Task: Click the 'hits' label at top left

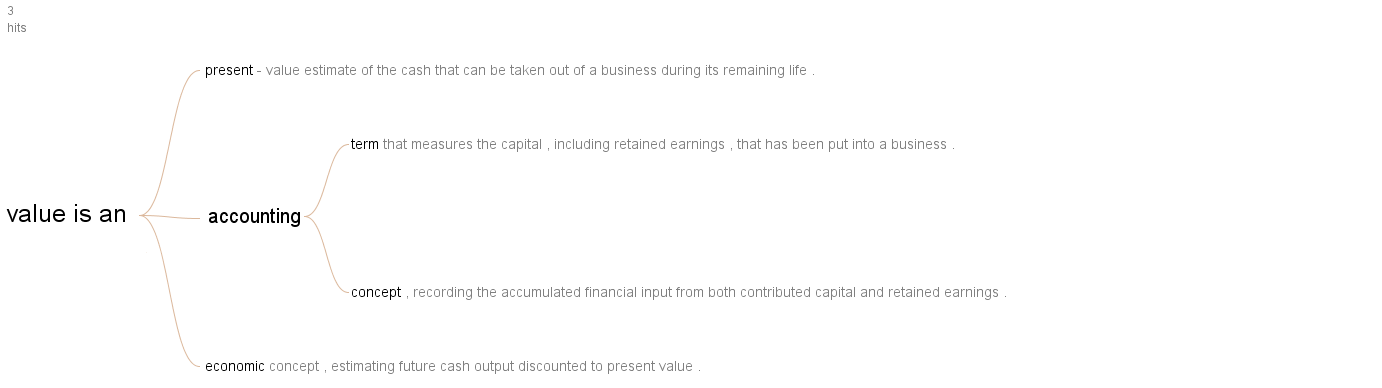Action: coord(17,28)
